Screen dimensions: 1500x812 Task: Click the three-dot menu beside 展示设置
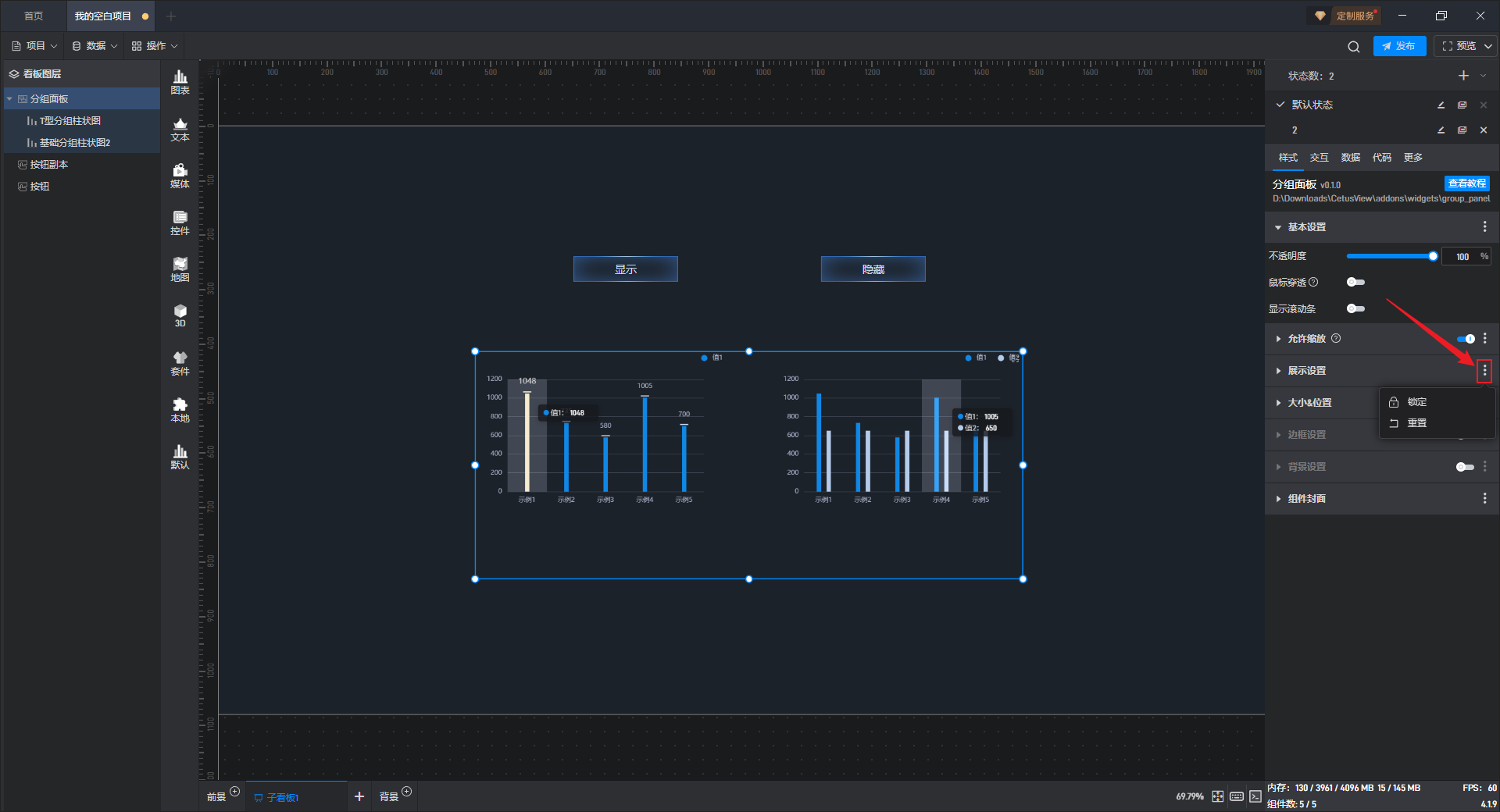click(1484, 371)
